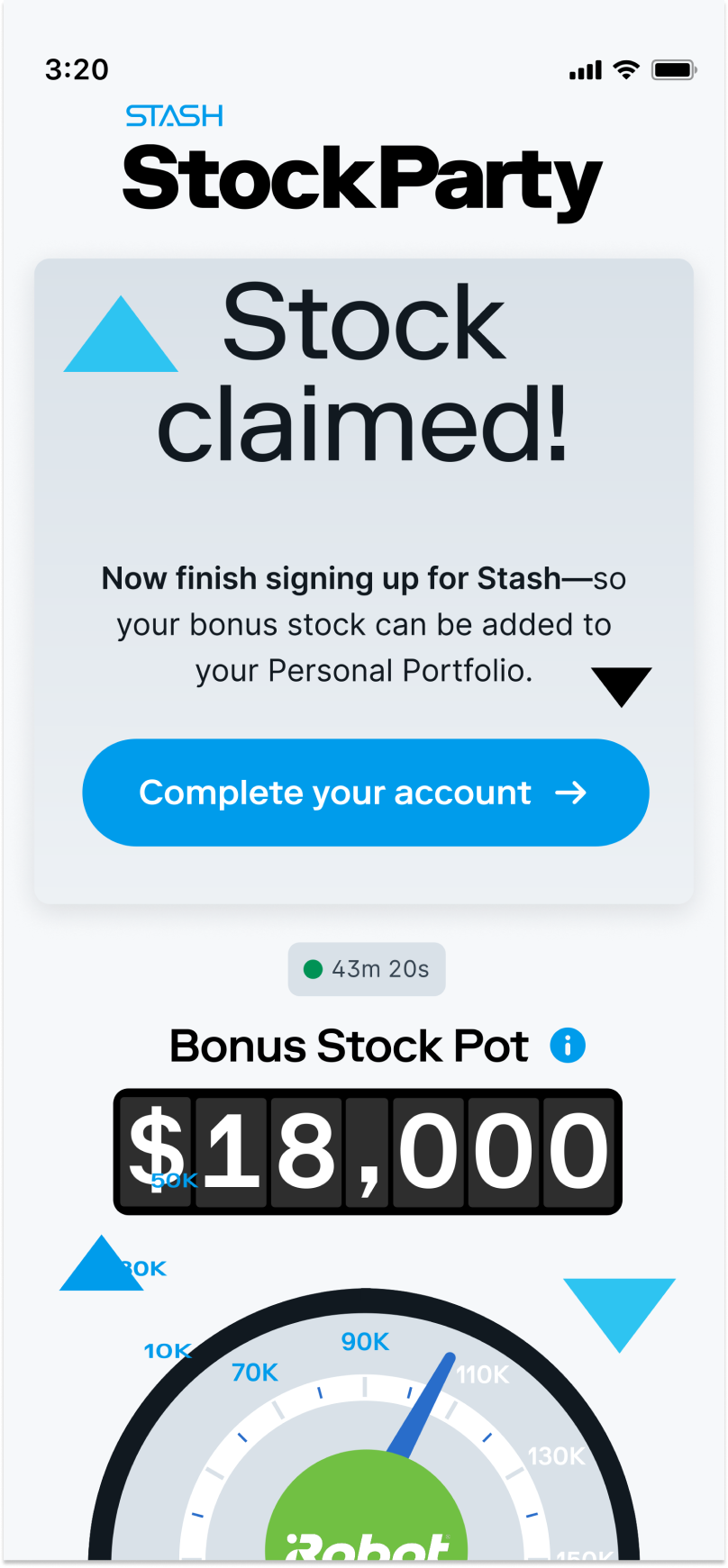Click the light blue up triangle beside Stock claimed
This screenshot has height=1568, width=728.
point(121,334)
